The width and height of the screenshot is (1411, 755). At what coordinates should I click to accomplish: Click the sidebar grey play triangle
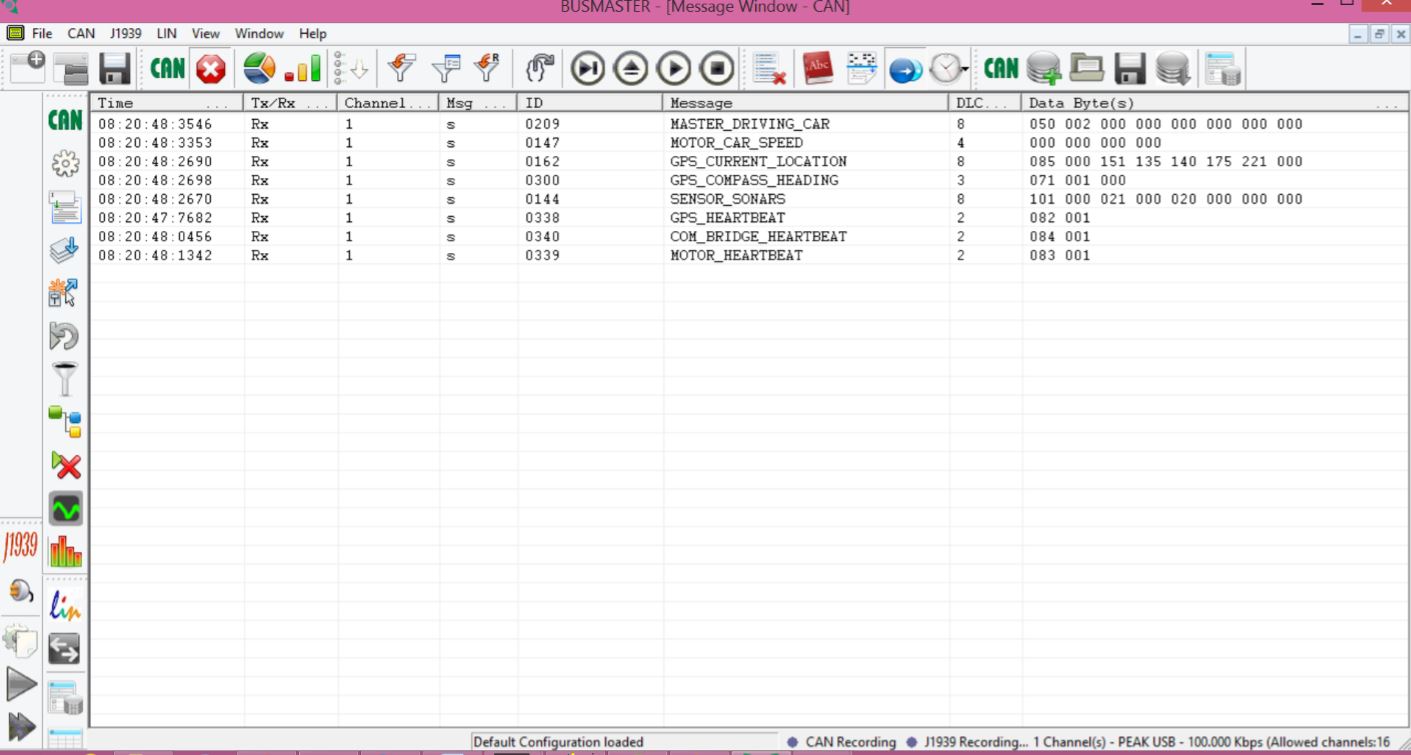coord(21,686)
